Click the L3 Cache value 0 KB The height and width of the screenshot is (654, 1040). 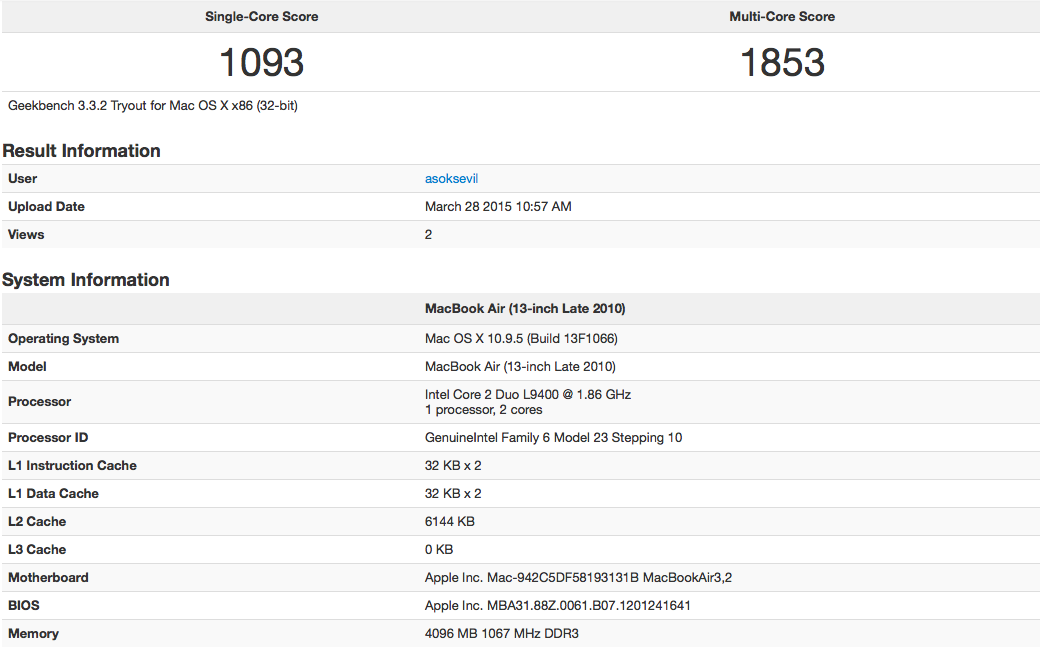[439, 549]
